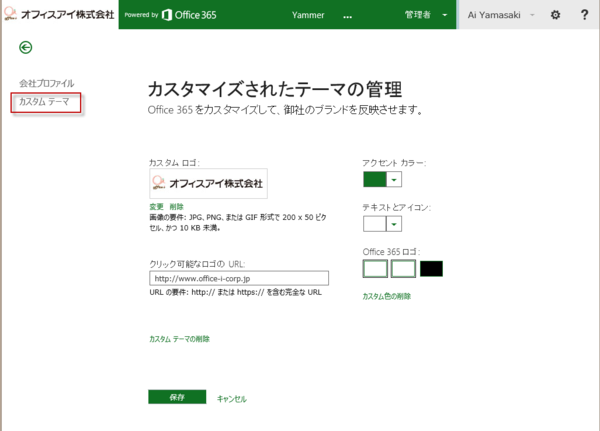Click the image requirements text 画像の要件
Screen dimensions: 600x431
point(238,222)
